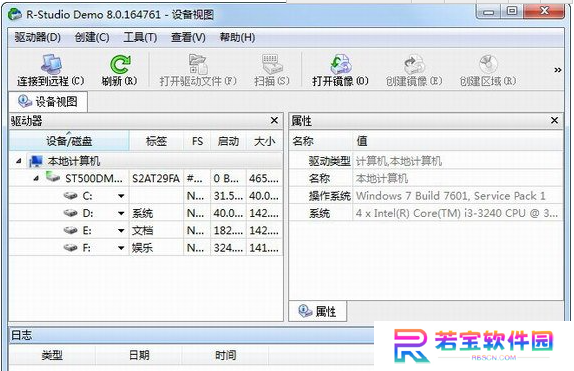Click the 标签 column header
The height and width of the screenshot is (371, 574).
tap(156, 141)
